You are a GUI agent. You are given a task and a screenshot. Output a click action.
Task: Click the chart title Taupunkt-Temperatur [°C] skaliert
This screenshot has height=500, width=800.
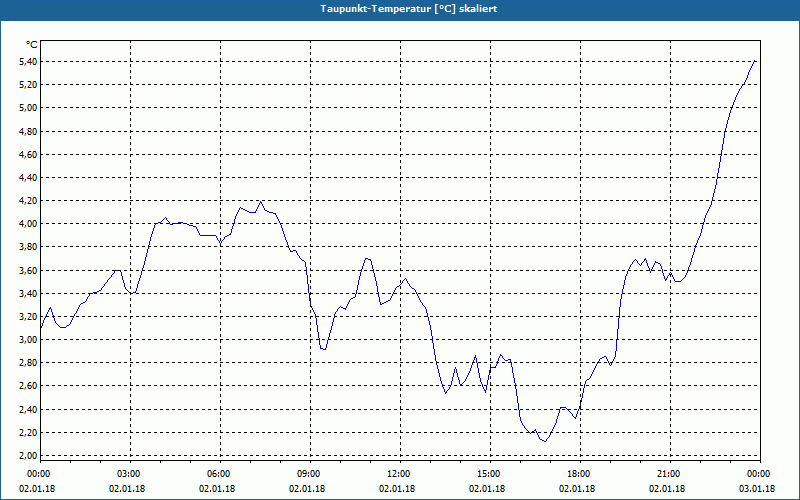pos(409,9)
